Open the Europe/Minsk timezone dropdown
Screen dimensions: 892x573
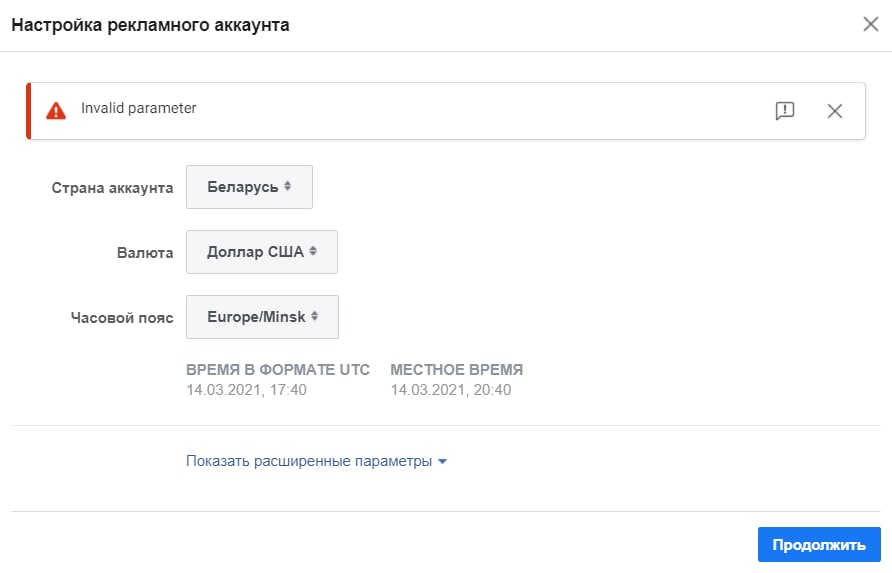[262, 317]
